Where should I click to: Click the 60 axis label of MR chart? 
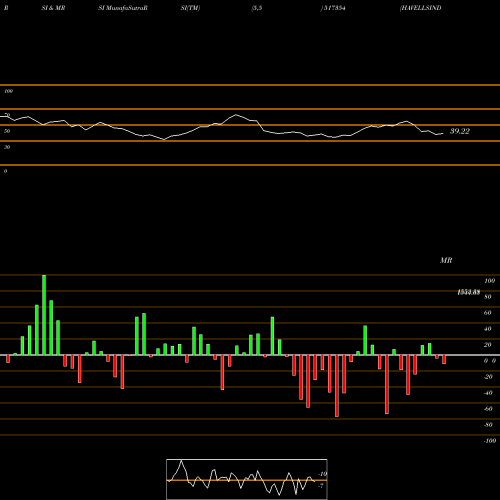coord(487,313)
